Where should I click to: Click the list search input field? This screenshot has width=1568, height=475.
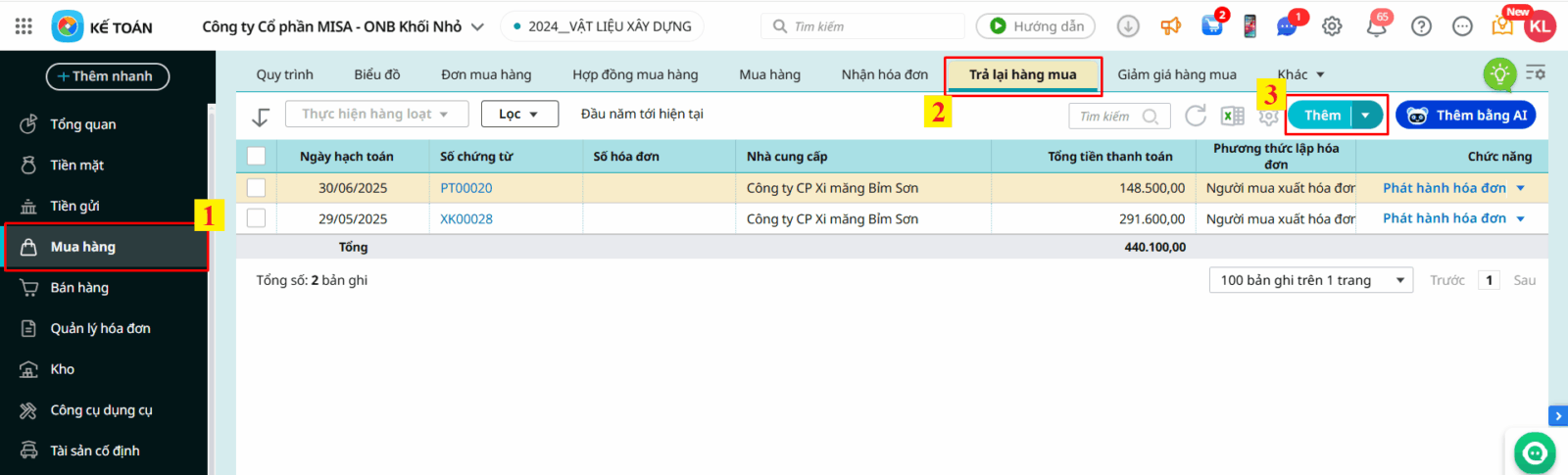tap(1107, 117)
